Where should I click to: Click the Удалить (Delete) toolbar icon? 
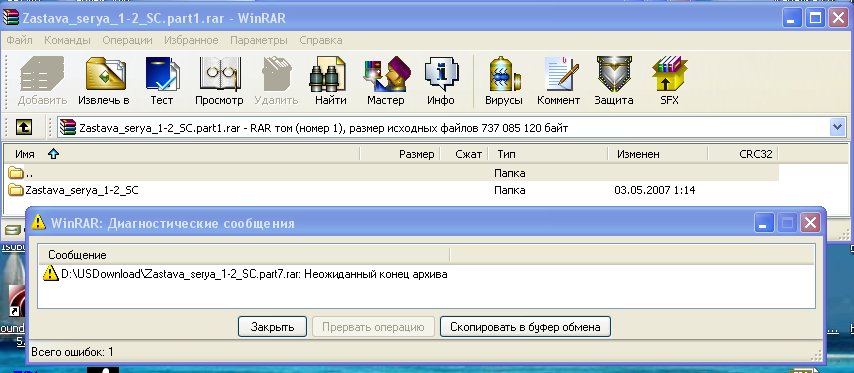point(277,74)
